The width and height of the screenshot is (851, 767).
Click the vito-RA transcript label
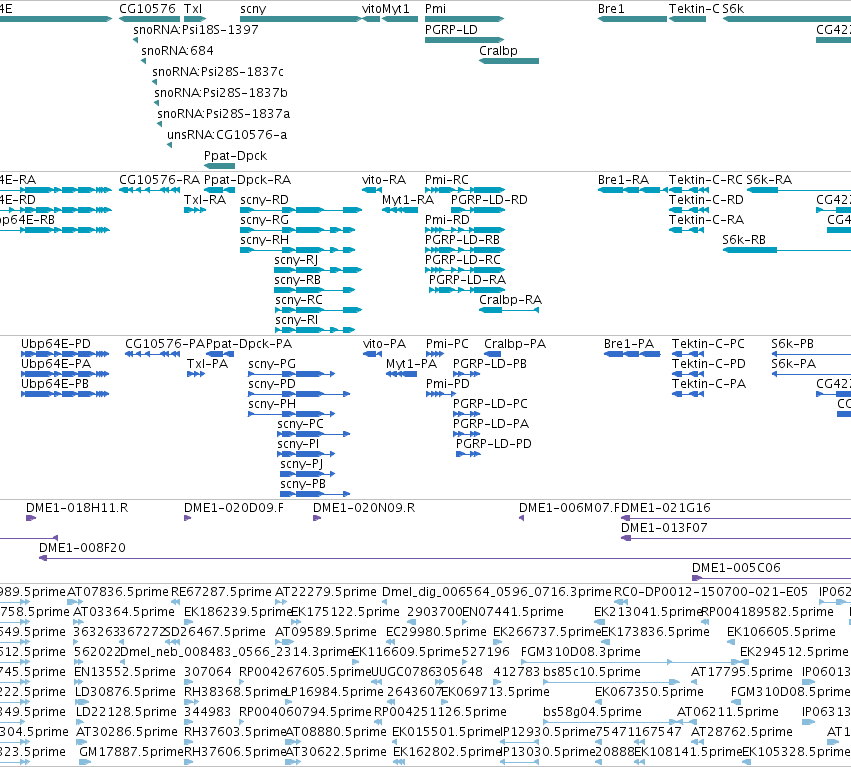pyautogui.click(x=384, y=180)
